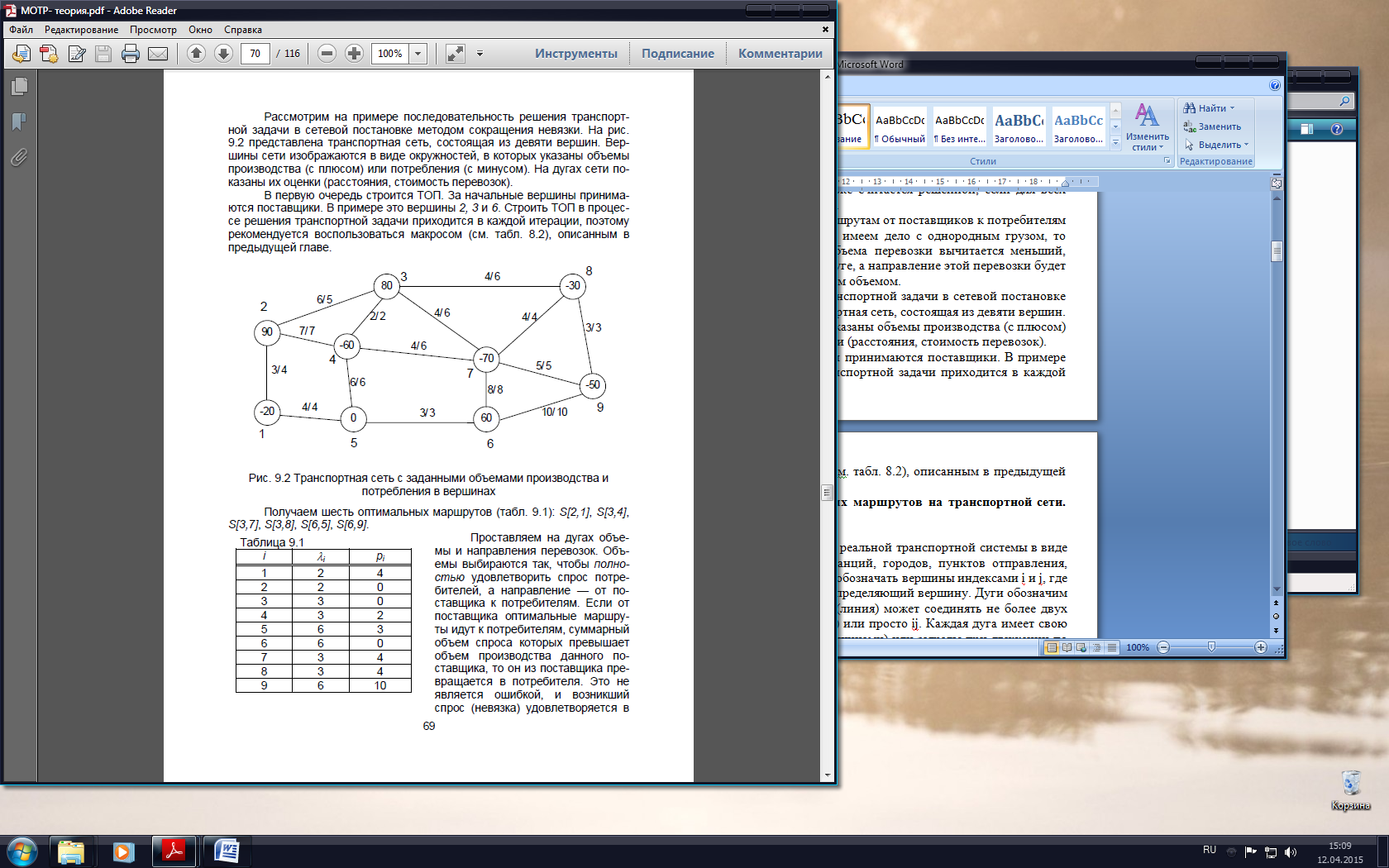Click the help icon in rear window

(1337, 129)
